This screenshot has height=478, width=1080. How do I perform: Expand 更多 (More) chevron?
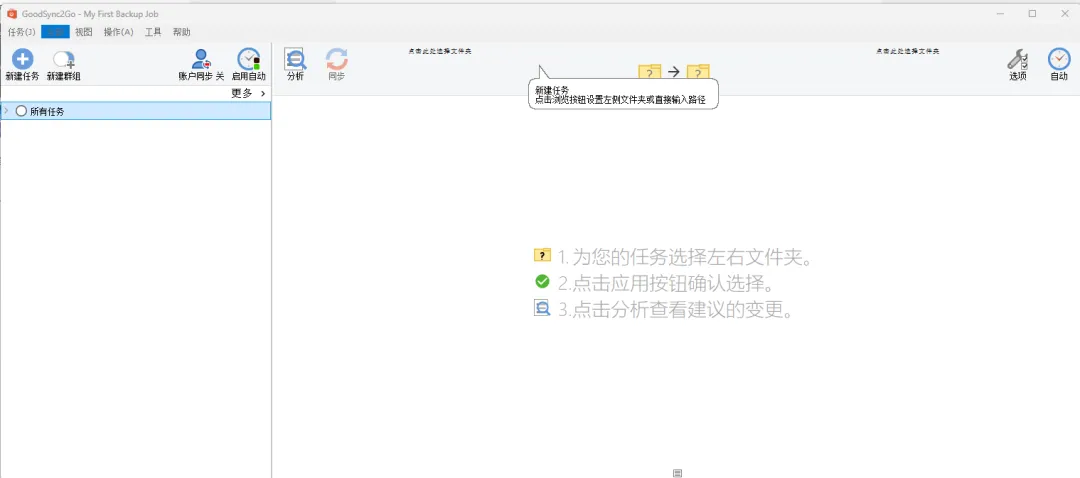pyautogui.click(x=263, y=94)
